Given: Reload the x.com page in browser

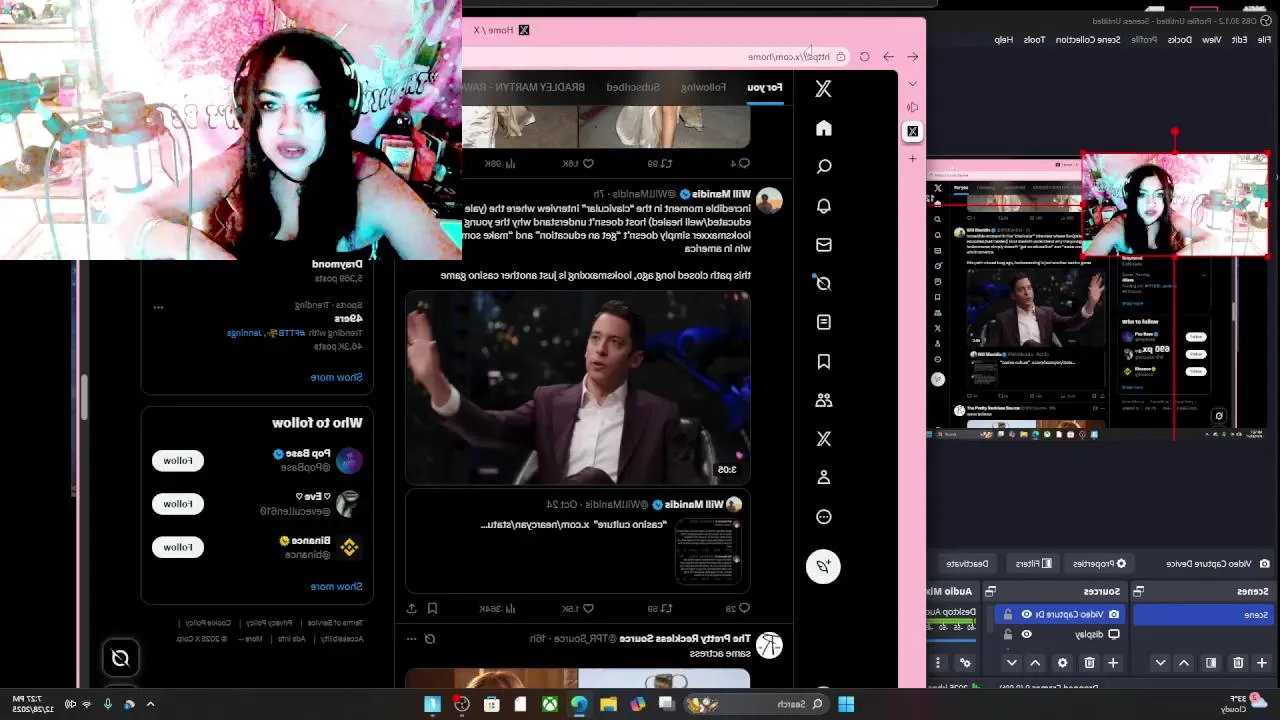Looking at the screenshot, I should point(864,57).
